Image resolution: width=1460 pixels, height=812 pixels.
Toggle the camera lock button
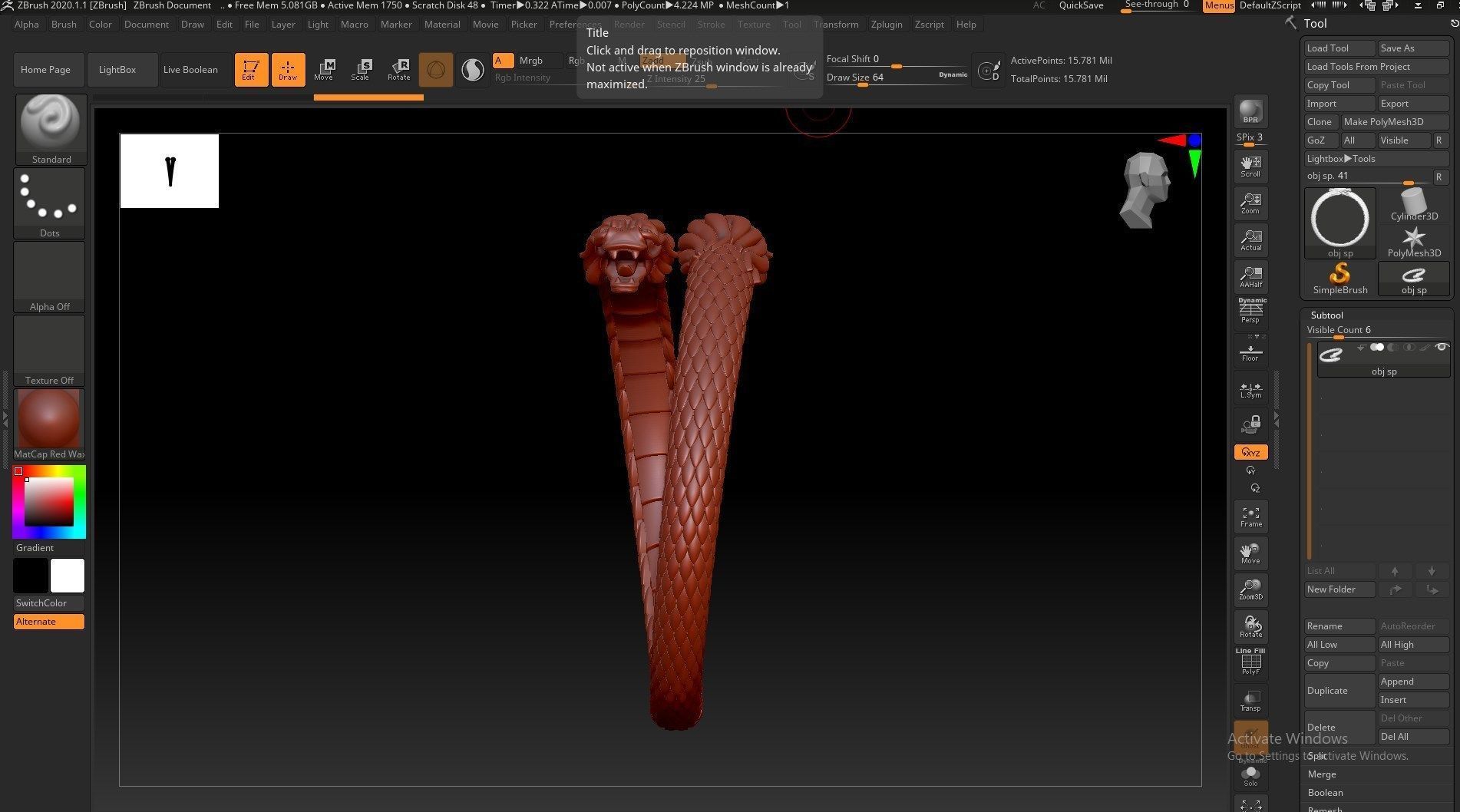pyautogui.click(x=1250, y=424)
